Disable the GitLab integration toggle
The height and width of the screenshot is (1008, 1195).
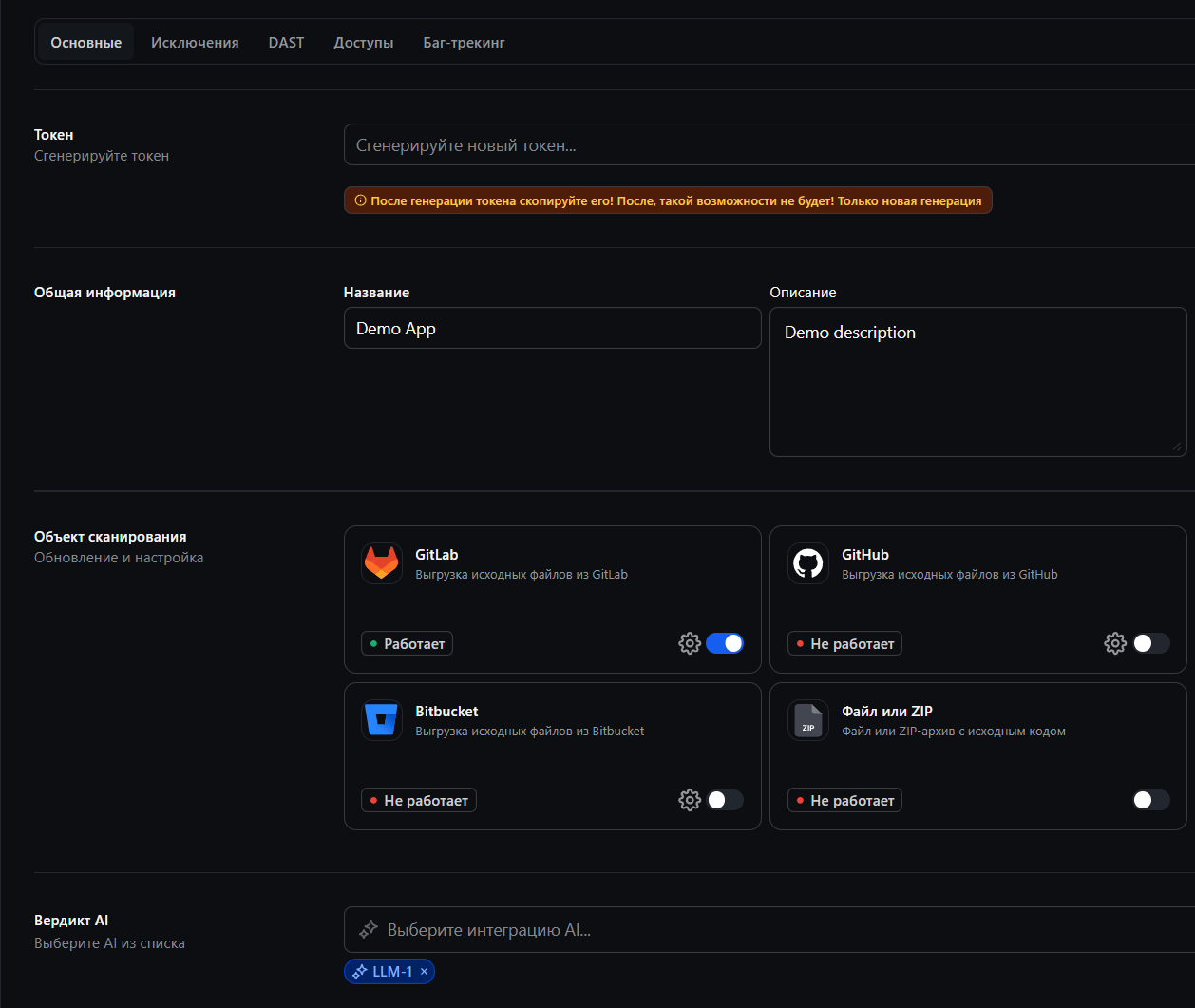(x=725, y=643)
